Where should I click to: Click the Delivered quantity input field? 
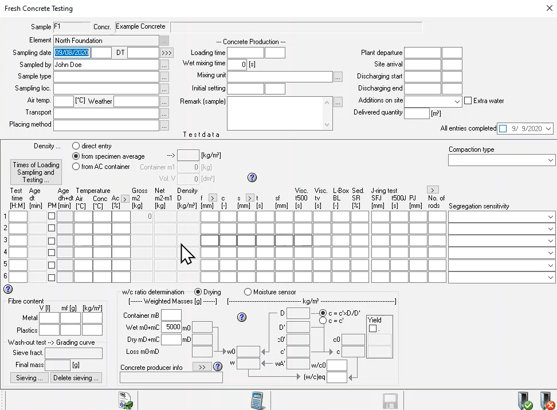pyautogui.click(x=417, y=113)
